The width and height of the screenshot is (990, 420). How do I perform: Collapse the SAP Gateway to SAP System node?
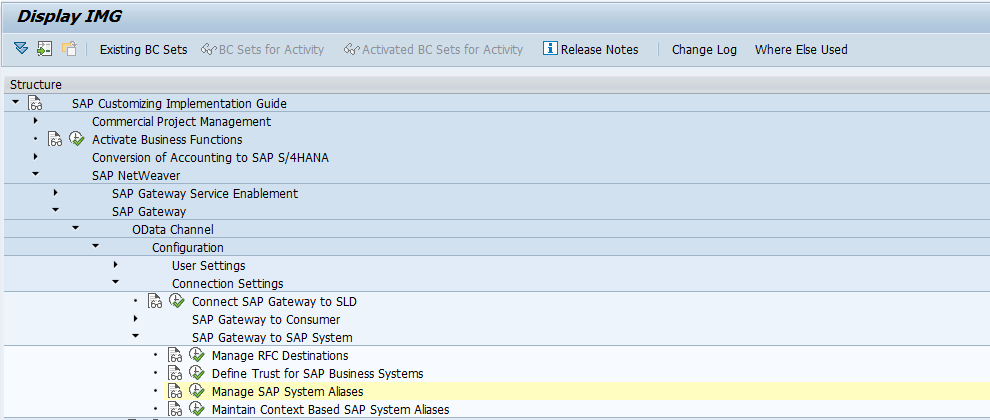click(x=135, y=337)
